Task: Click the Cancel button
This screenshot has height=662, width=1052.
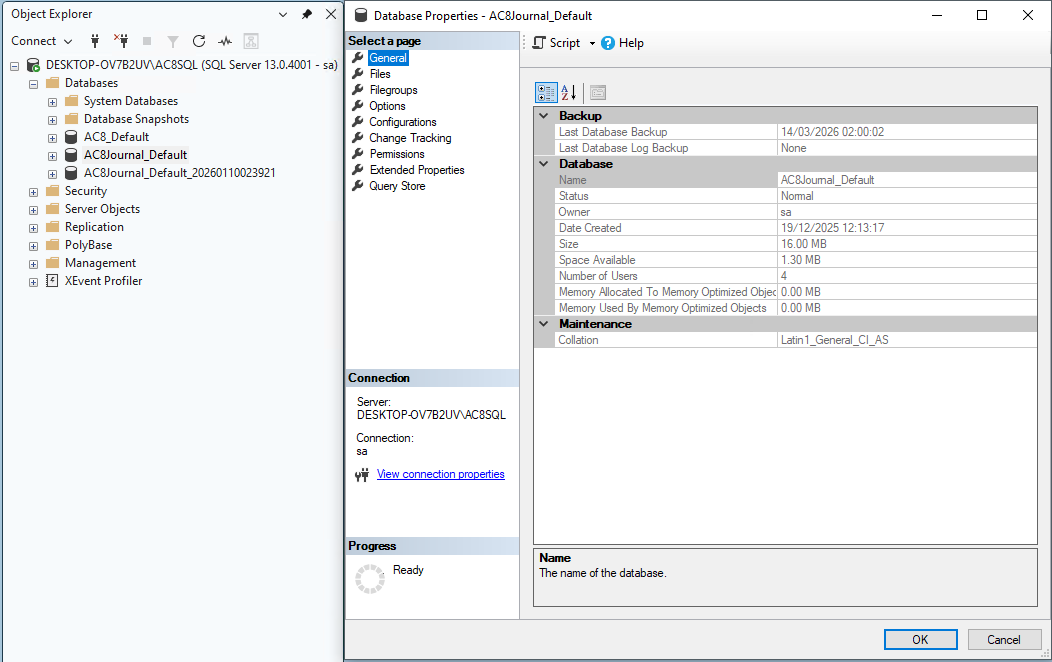Action: pos(1004,640)
